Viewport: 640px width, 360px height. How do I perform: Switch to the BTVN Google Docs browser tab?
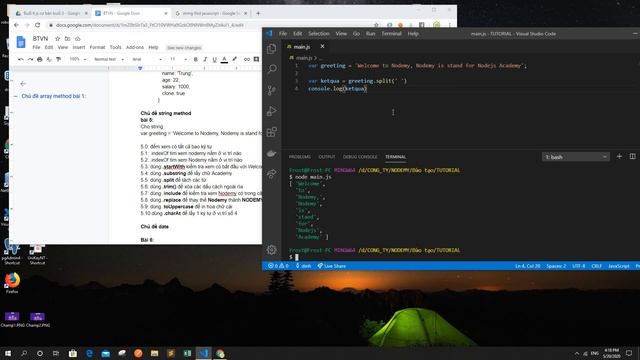(131, 13)
